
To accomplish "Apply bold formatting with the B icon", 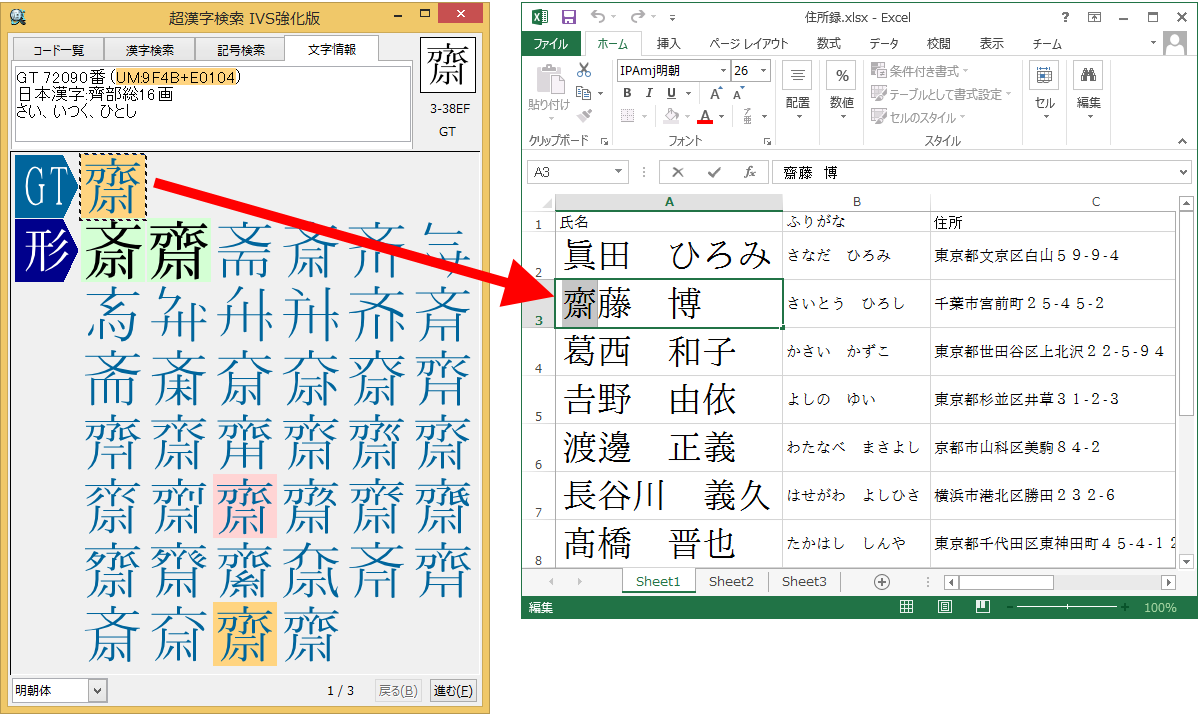I will click(627, 93).
